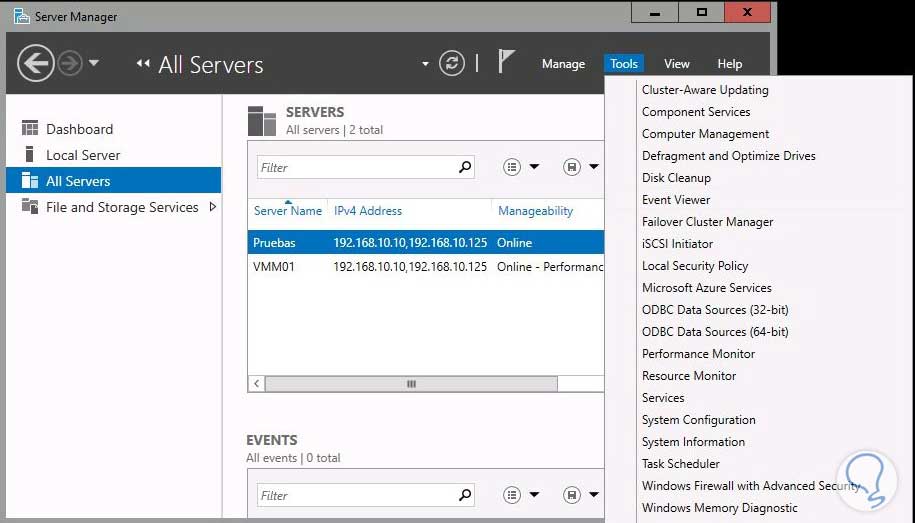Open System Information
This screenshot has height=523, width=915.
point(693,442)
